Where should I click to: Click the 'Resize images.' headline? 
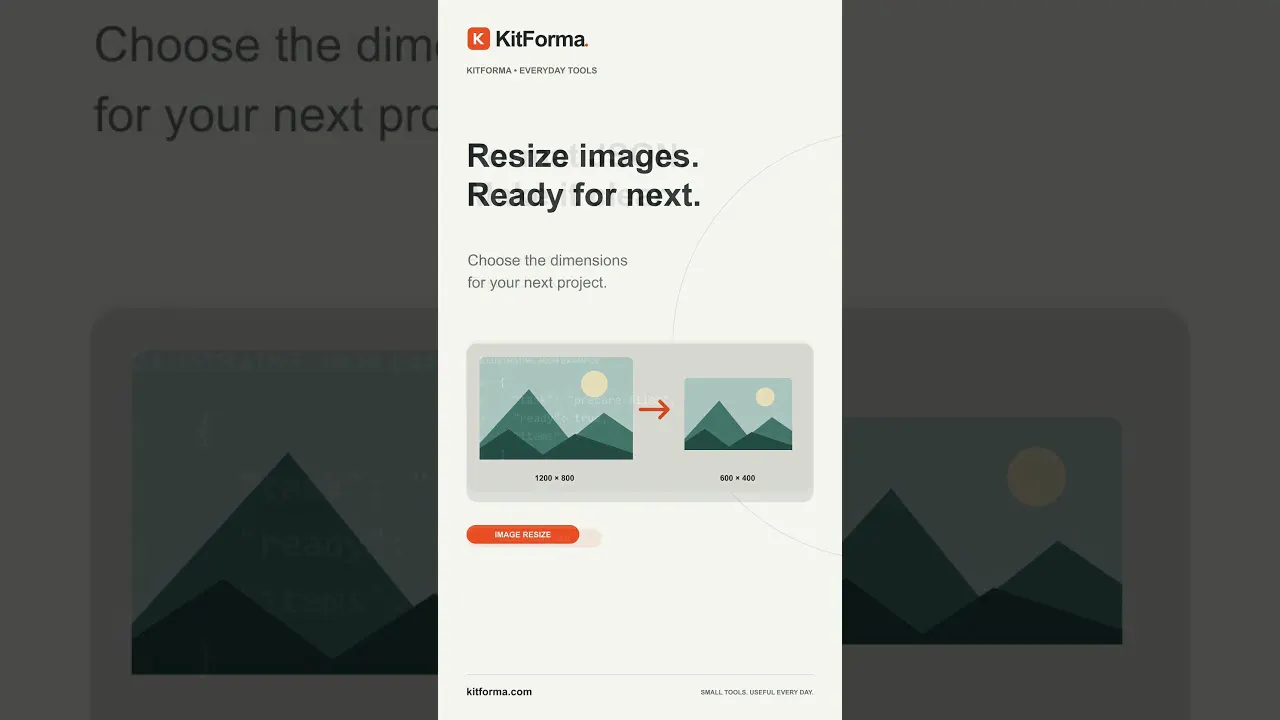pos(583,156)
